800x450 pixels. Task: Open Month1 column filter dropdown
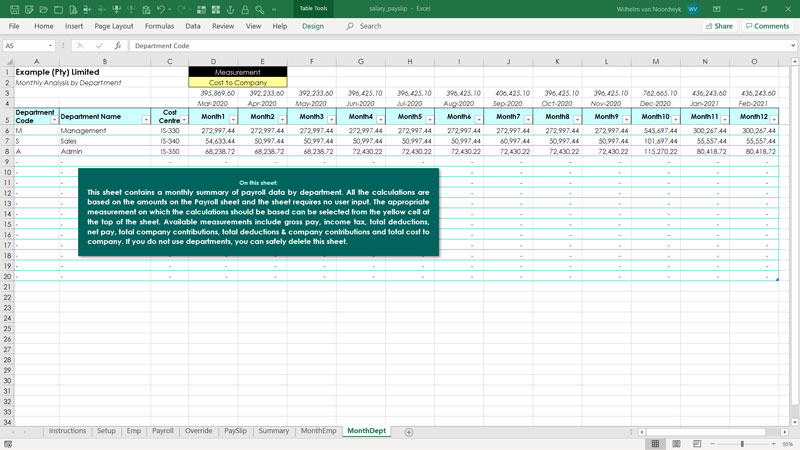(x=233, y=120)
